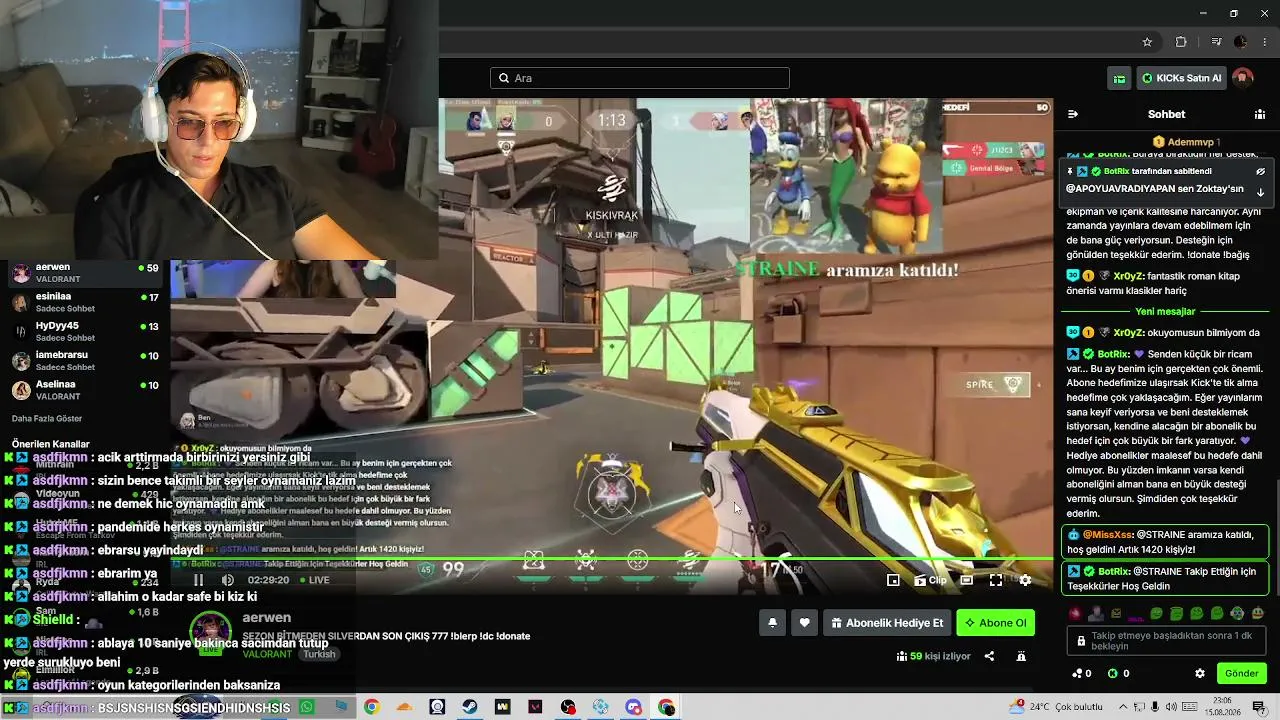The height and width of the screenshot is (720, 1280).
Task: Click Adammvp top gifter badge
Action: [x=1187, y=142]
